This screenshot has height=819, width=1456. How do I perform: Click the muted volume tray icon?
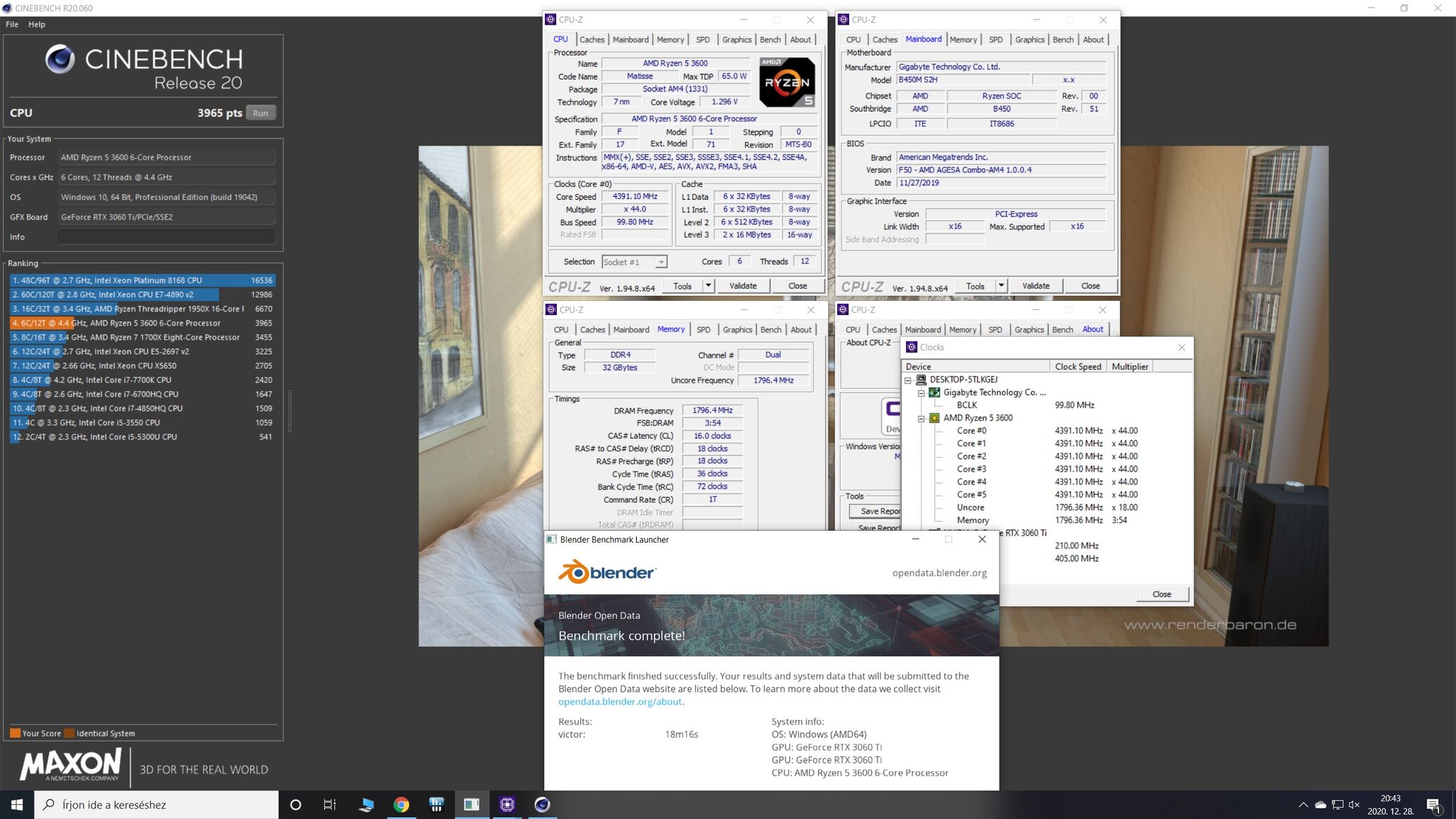click(x=1354, y=804)
